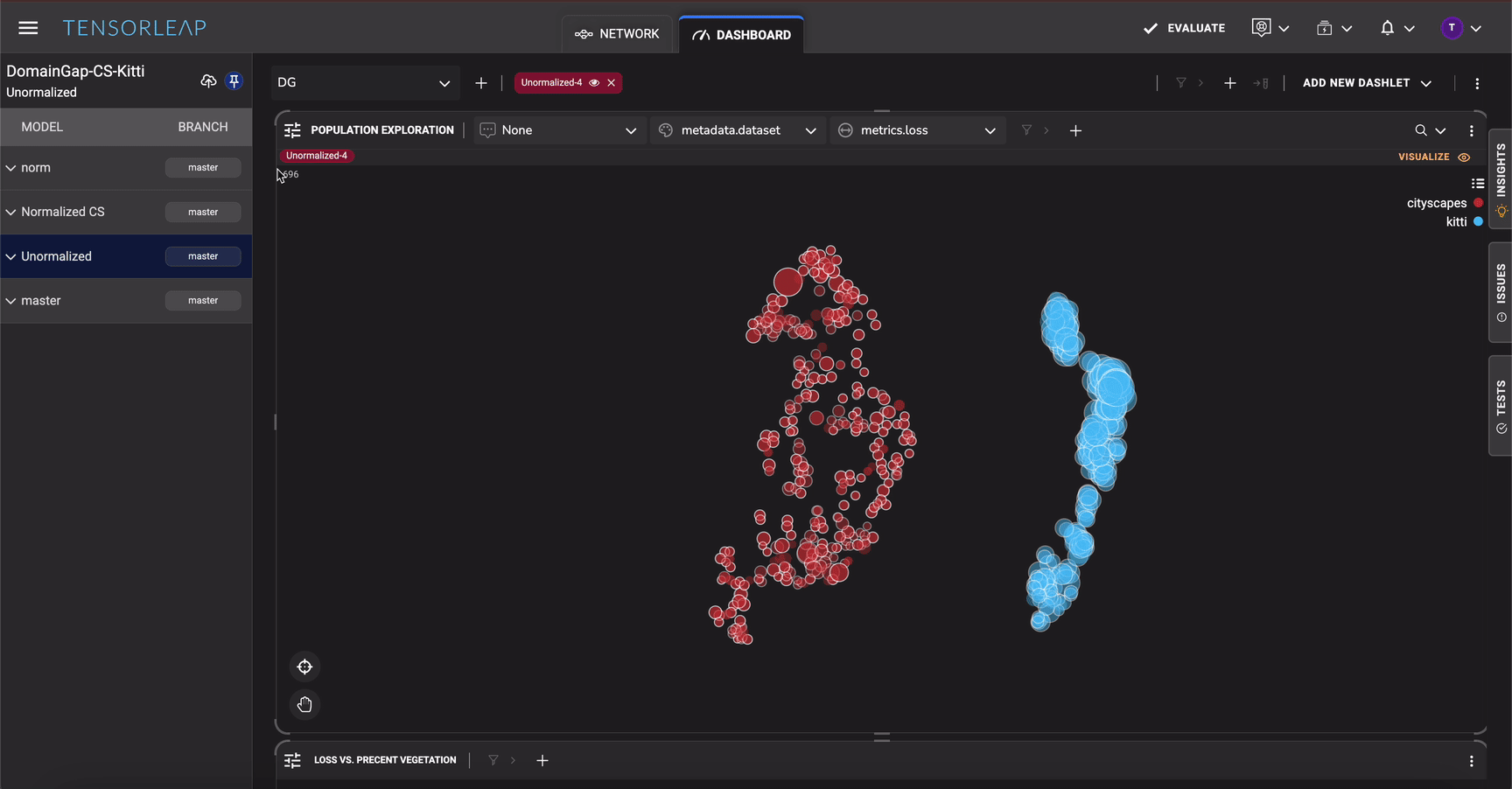The height and width of the screenshot is (789, 1512).
Task: Click the pin icon beside DomainGap-CS-Kitti
Action: [x=234, y=81]
